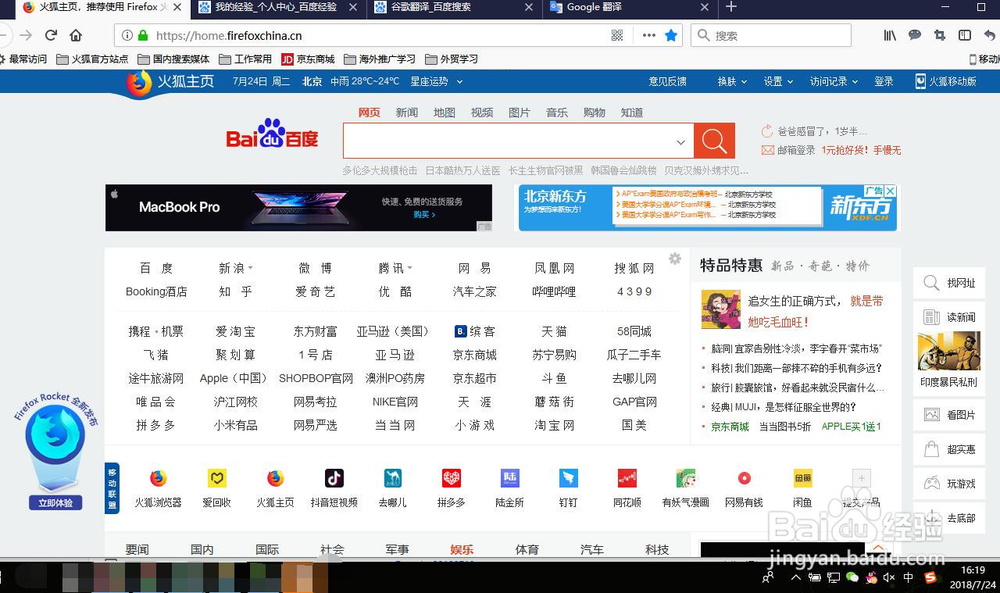Image resolution: width=1000 pixels, height=593 pixels.
Task: Open site settings gear icon in links panel
Action: (675, 258)
